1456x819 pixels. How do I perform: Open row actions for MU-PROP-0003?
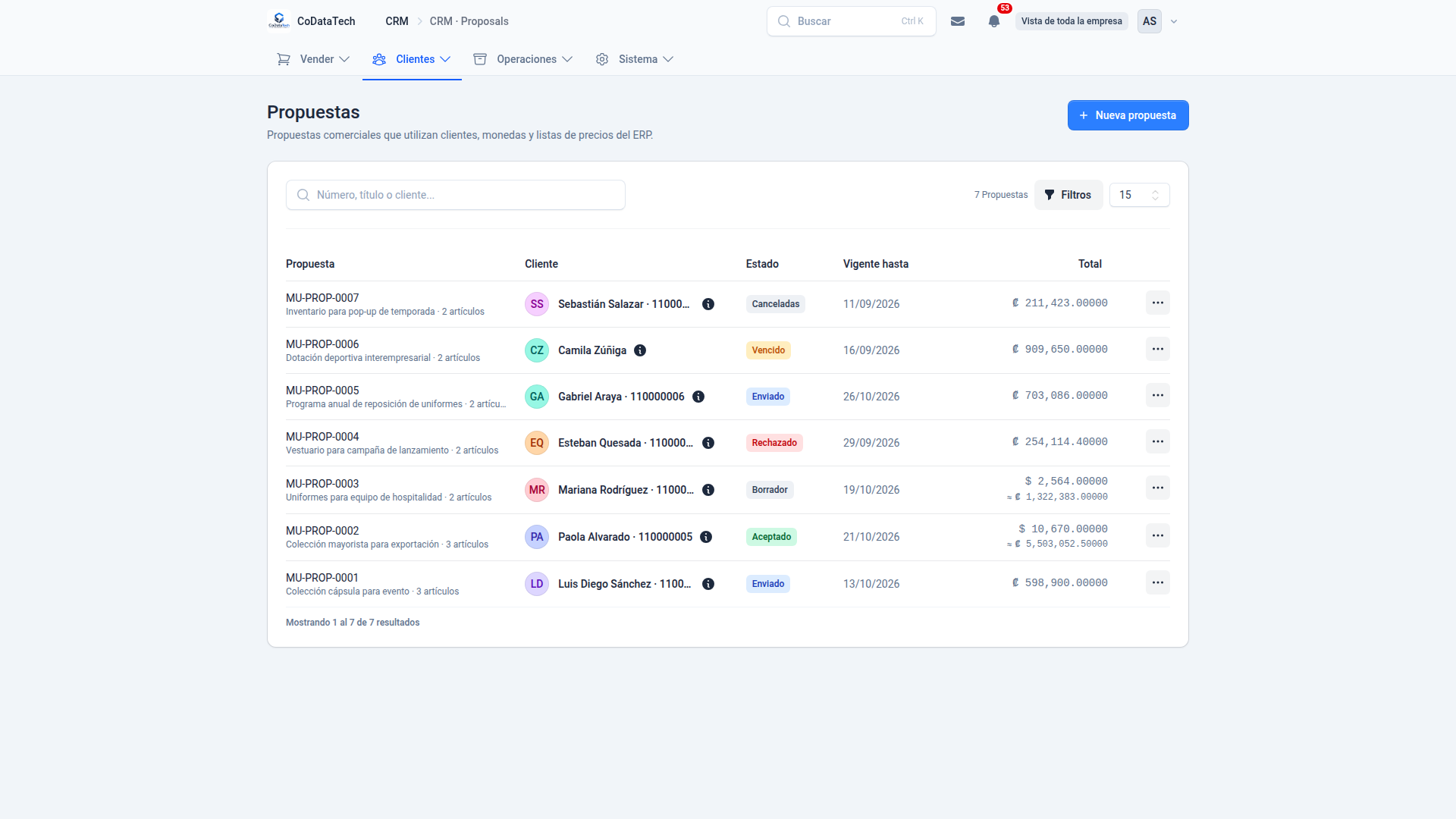[x=1157, y=488]
